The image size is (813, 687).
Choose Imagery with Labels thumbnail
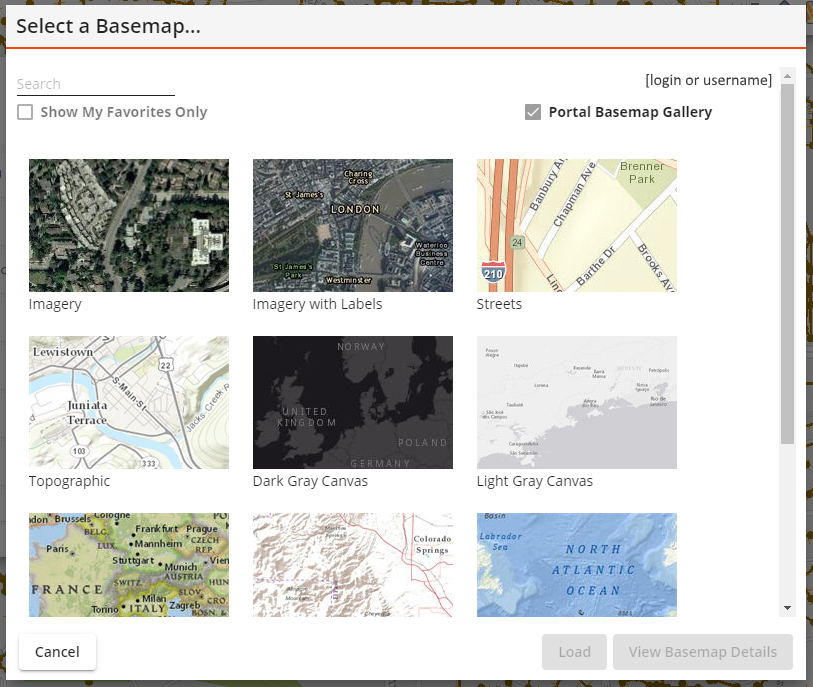(353, 225)
